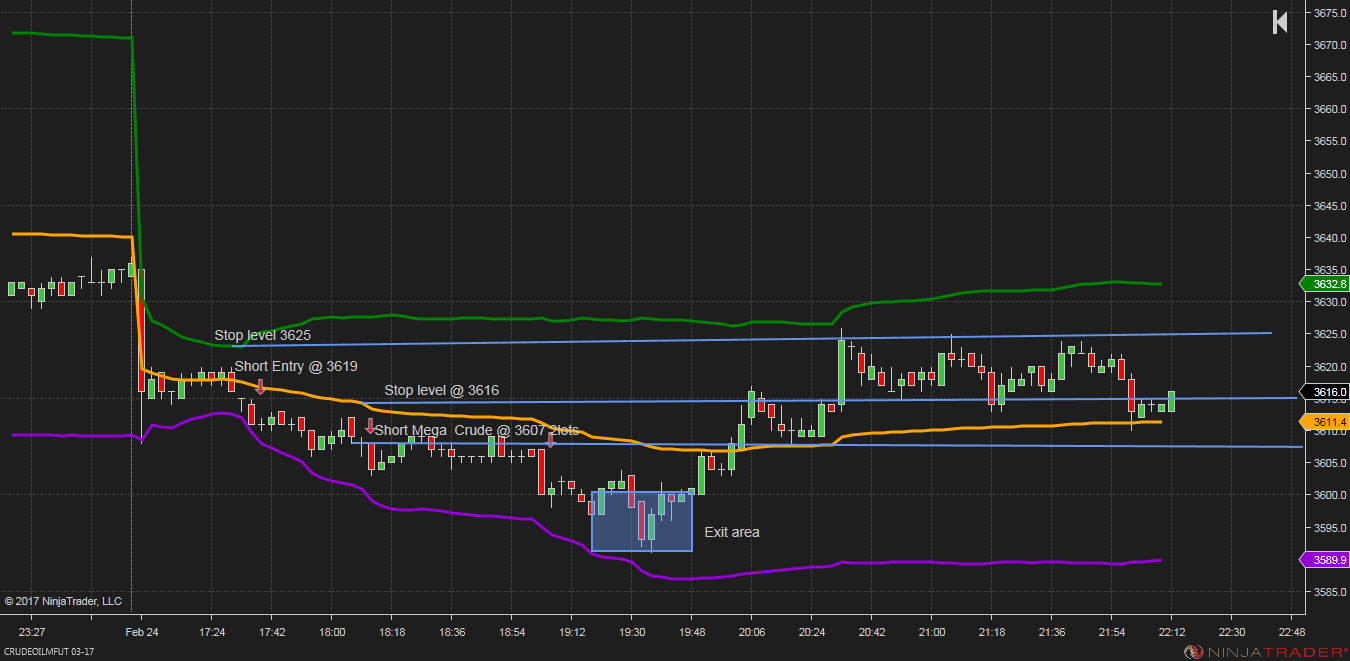Screen dimensions: 1350x661
Task: Click the 'Exit area' text label
Action: [732, 532]
